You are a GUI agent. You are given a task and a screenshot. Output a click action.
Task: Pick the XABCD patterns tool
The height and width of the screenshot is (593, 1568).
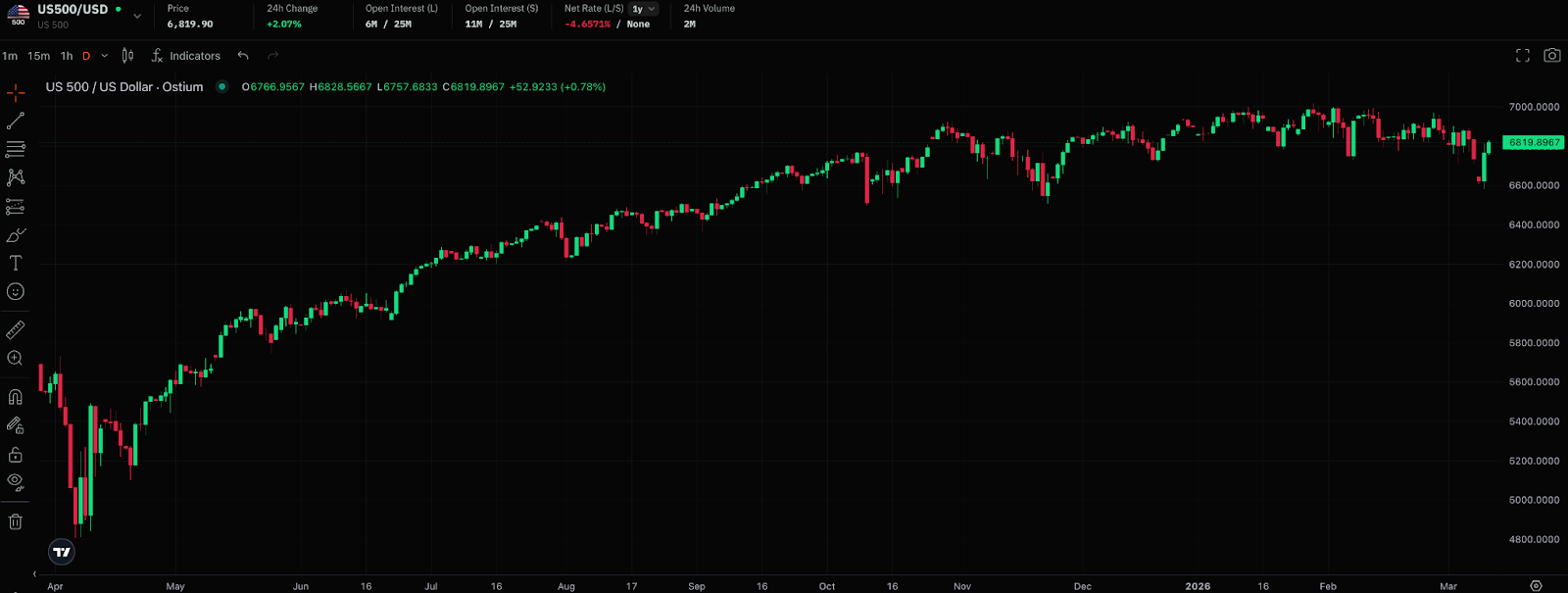(x=16, y=177)
